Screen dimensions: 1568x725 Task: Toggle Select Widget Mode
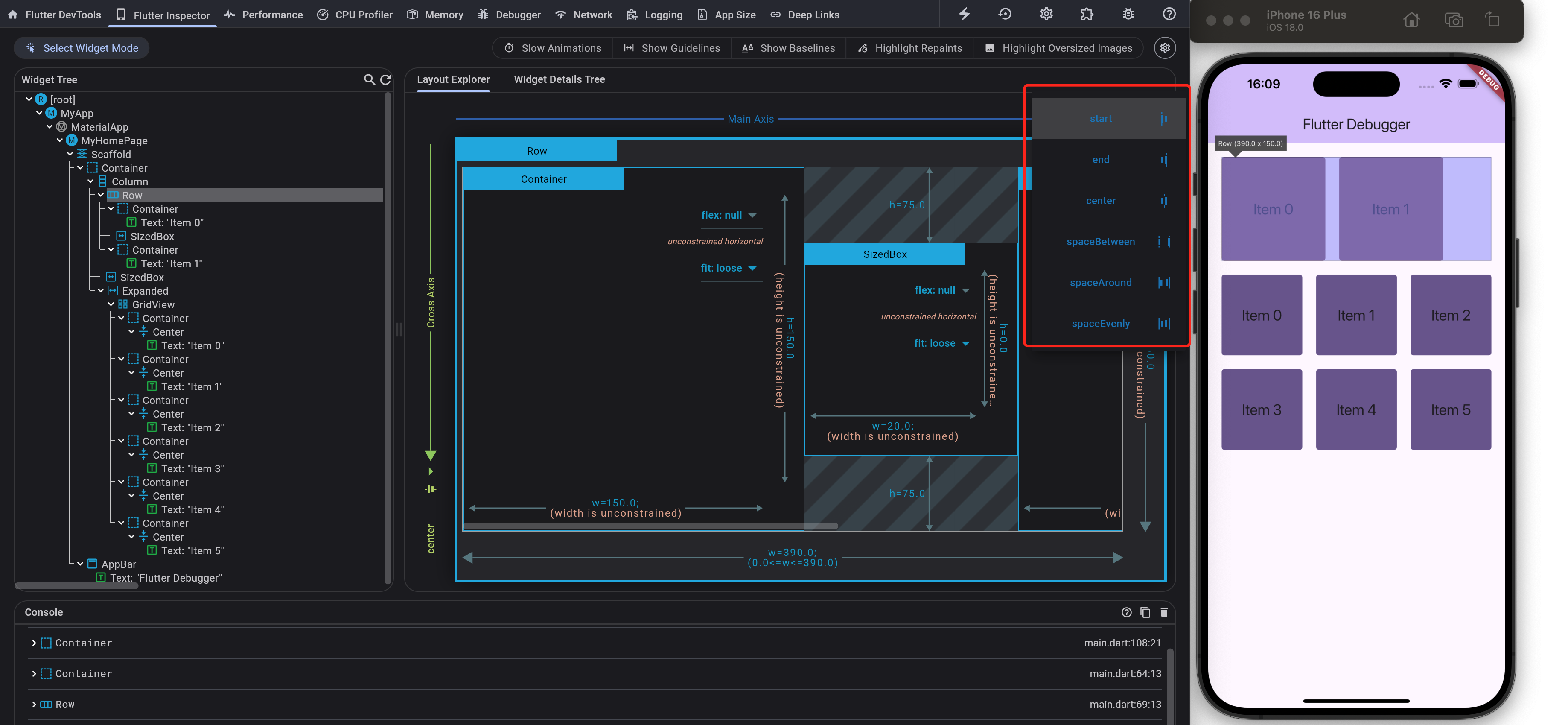point(82,48)
